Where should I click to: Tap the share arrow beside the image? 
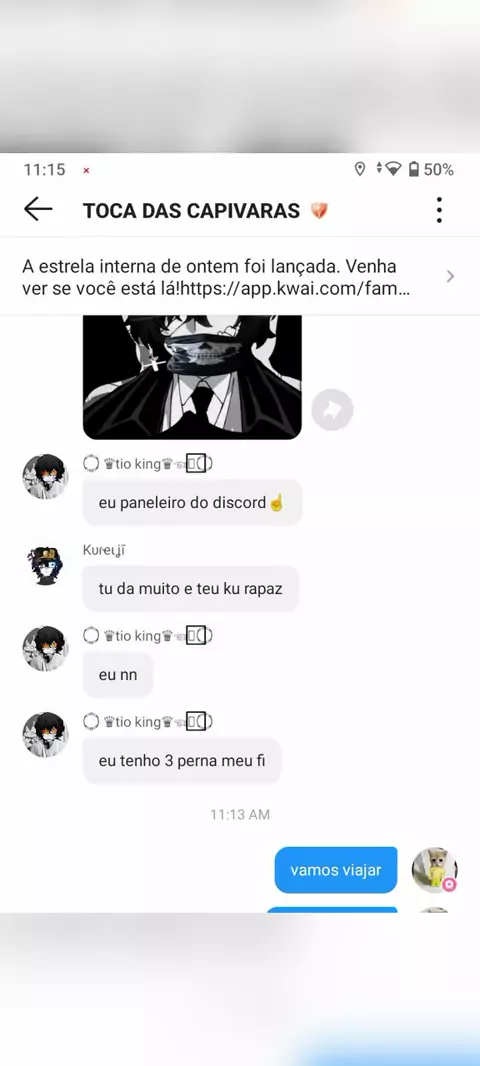click(332, 410)
